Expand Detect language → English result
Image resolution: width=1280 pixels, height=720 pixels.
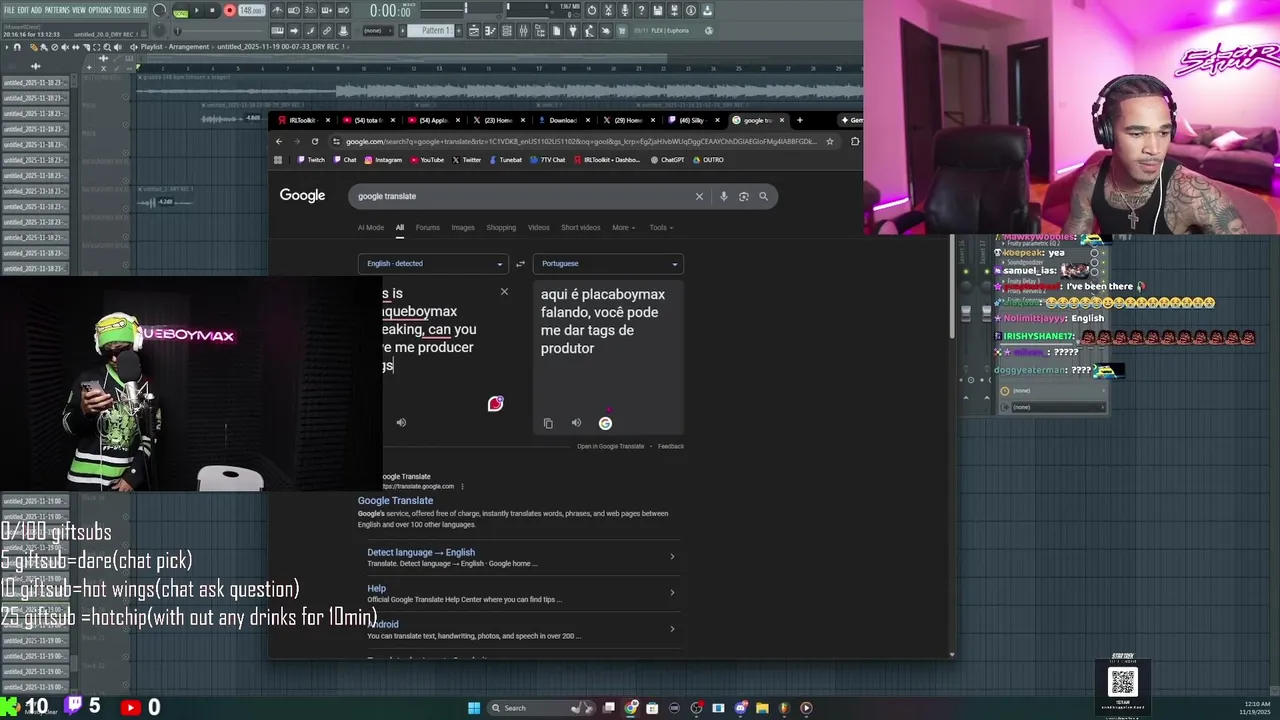(x=520, y=557)
